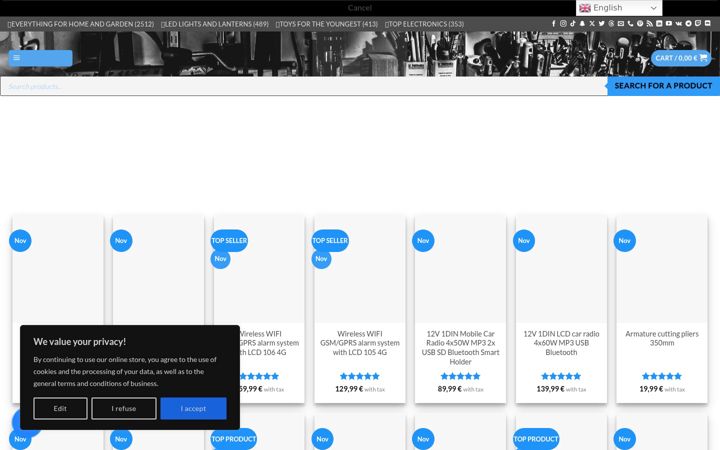Open the YouTube social link

669,23
